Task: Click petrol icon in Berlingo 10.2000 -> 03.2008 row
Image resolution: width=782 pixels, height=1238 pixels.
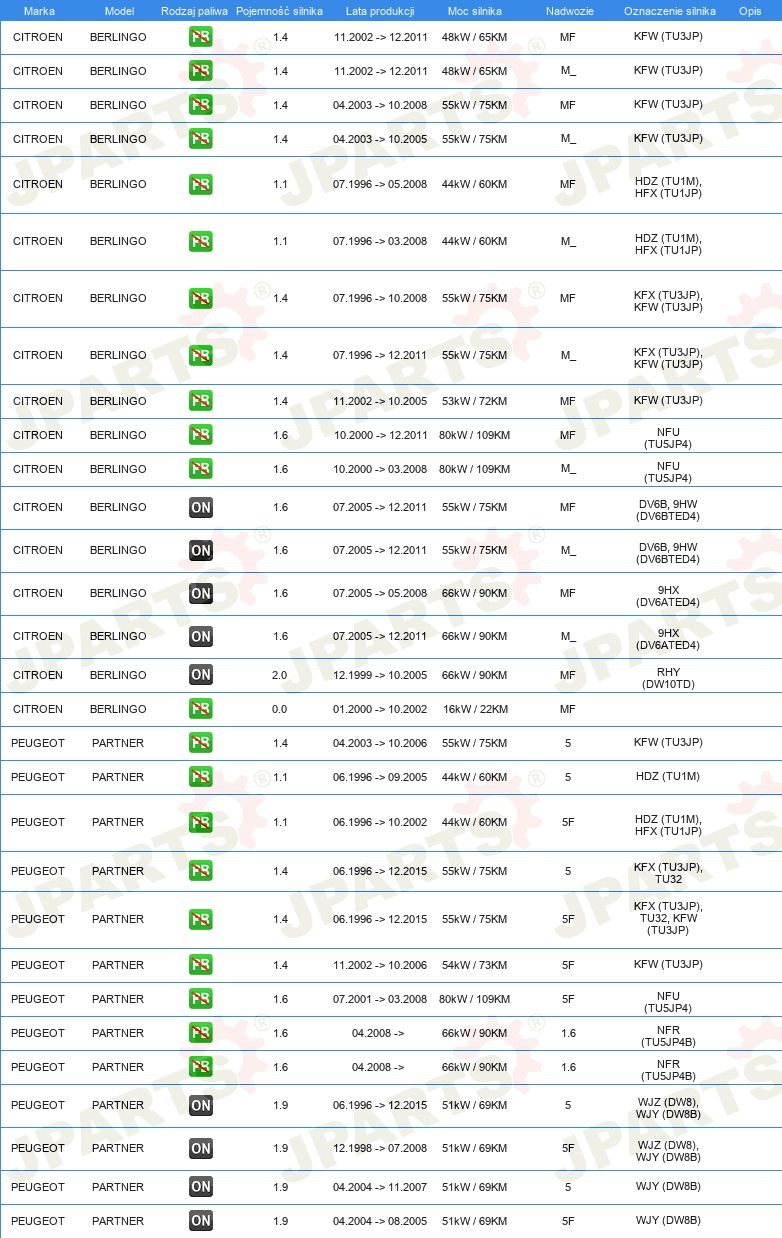Action: pos(201,469)
